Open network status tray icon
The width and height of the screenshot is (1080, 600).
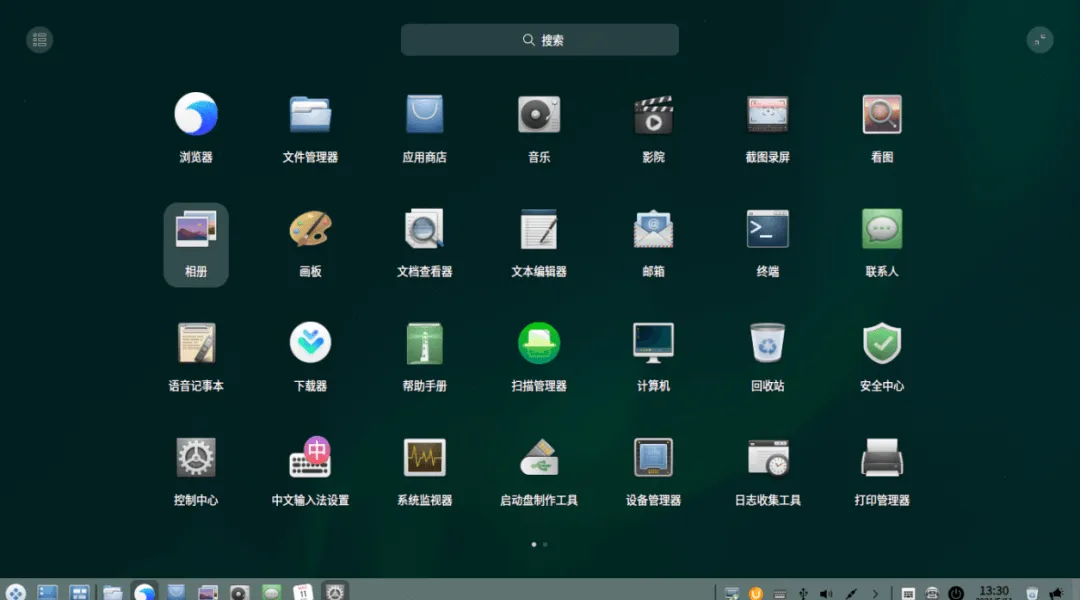coord(731,593)
